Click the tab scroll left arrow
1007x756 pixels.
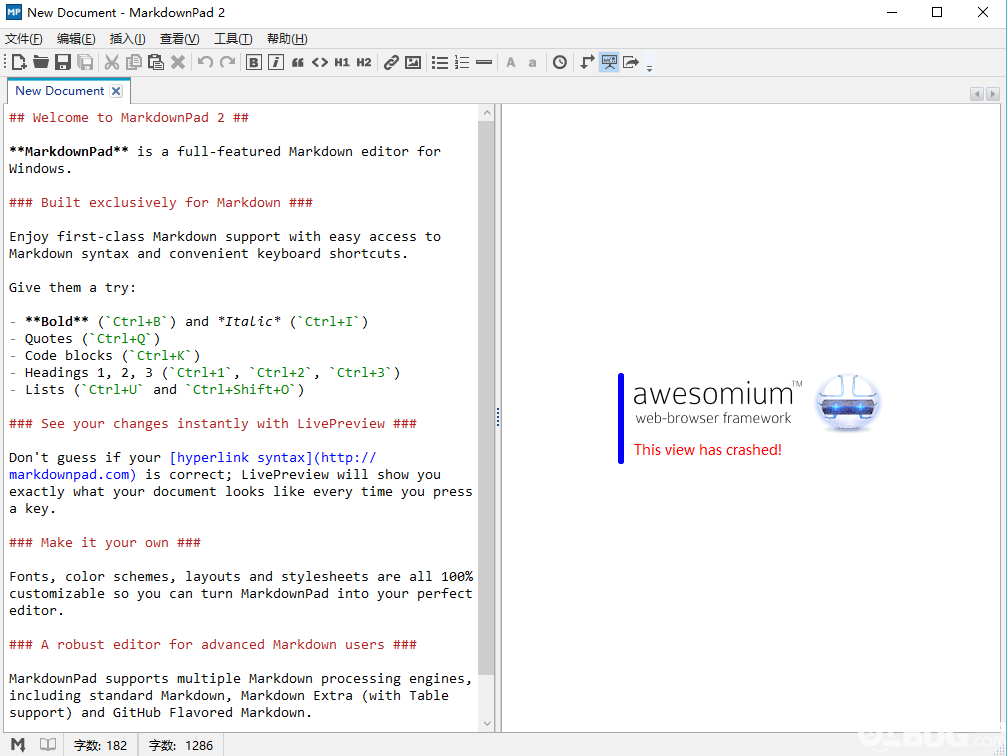click(977, 94)
